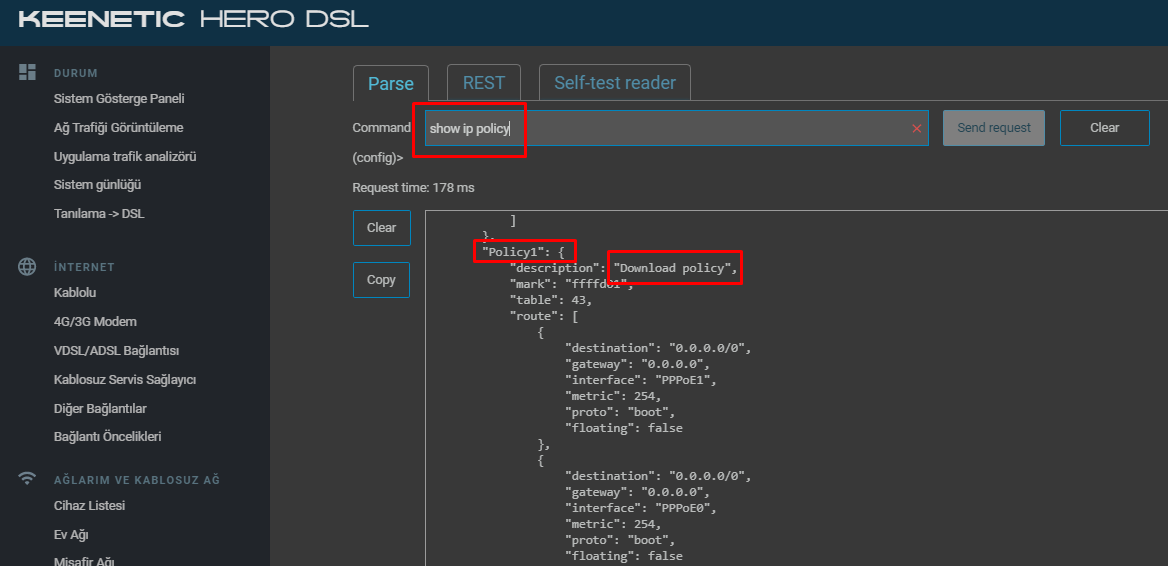The height and width of the screenshot is (566, 1168).
Task: Click the İnternet globe icon
Action: 28,267
